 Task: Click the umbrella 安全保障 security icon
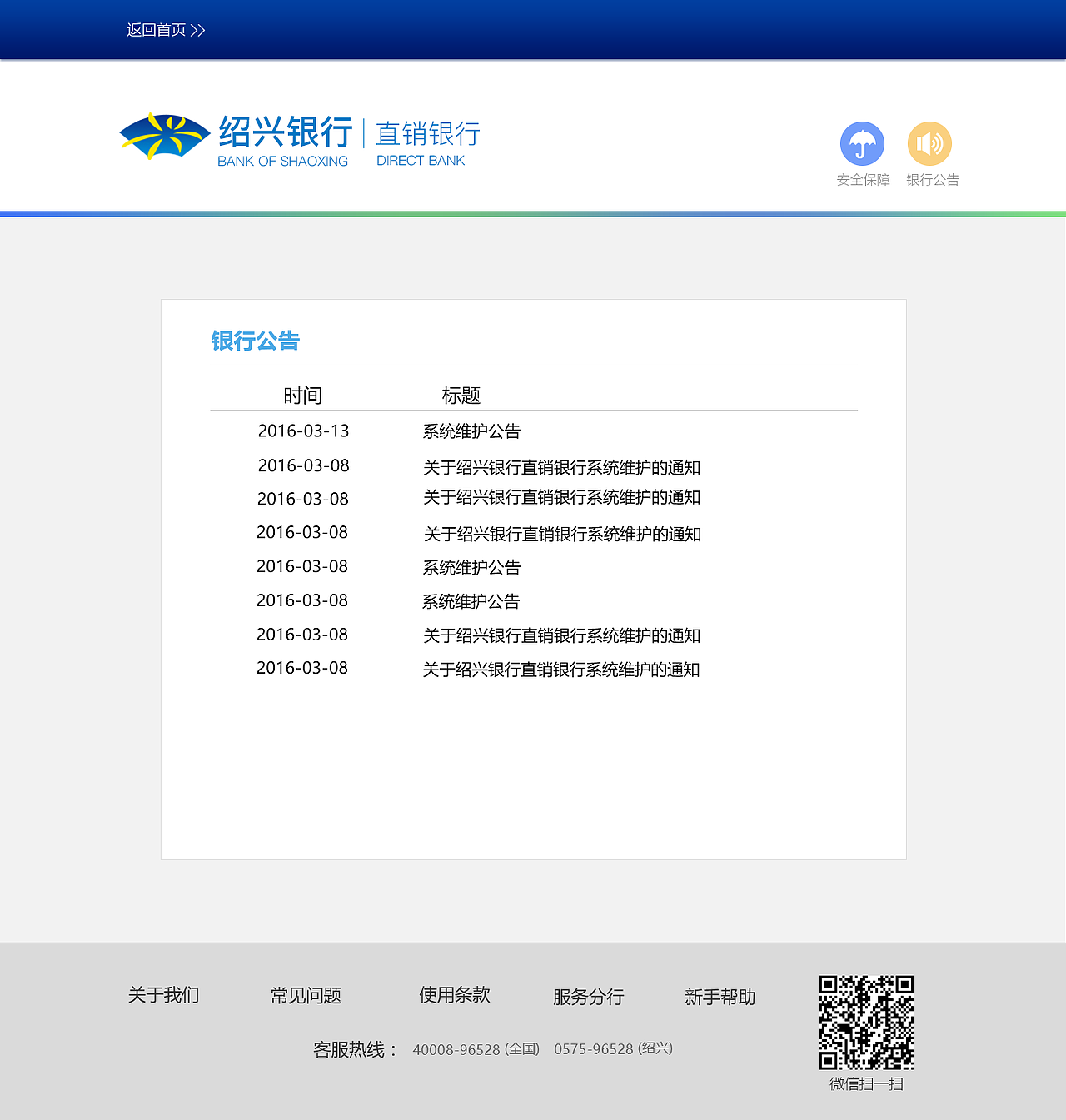click(x=863, y=144)
